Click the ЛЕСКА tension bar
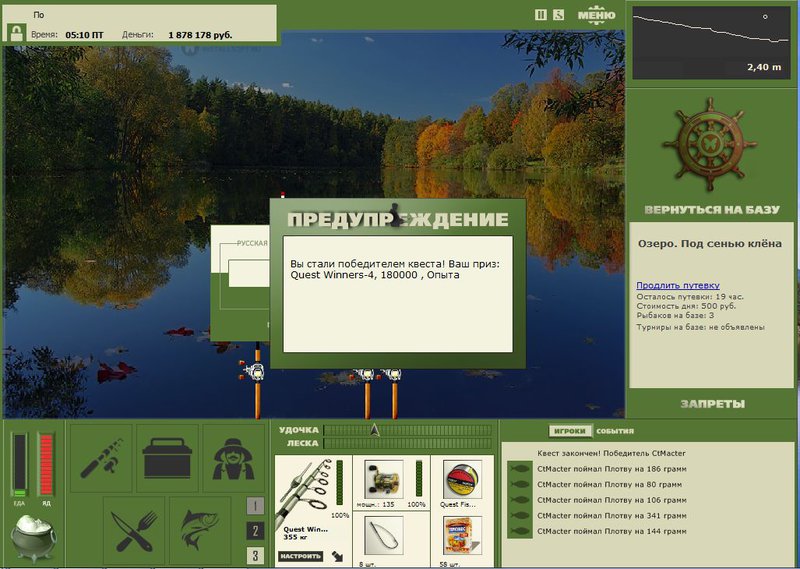The image size is (800, 569). tap(408, 443)
